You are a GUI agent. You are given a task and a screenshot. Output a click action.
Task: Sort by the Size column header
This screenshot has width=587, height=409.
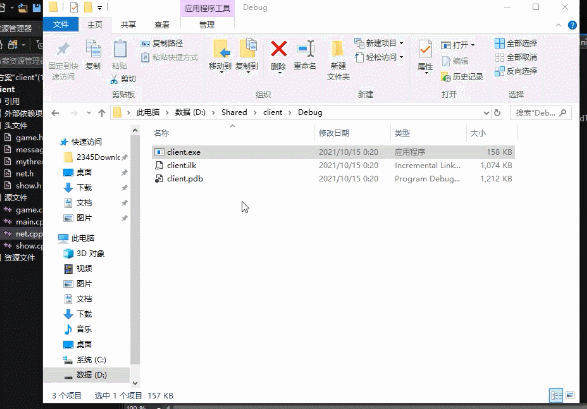click(x=492, y=133)
